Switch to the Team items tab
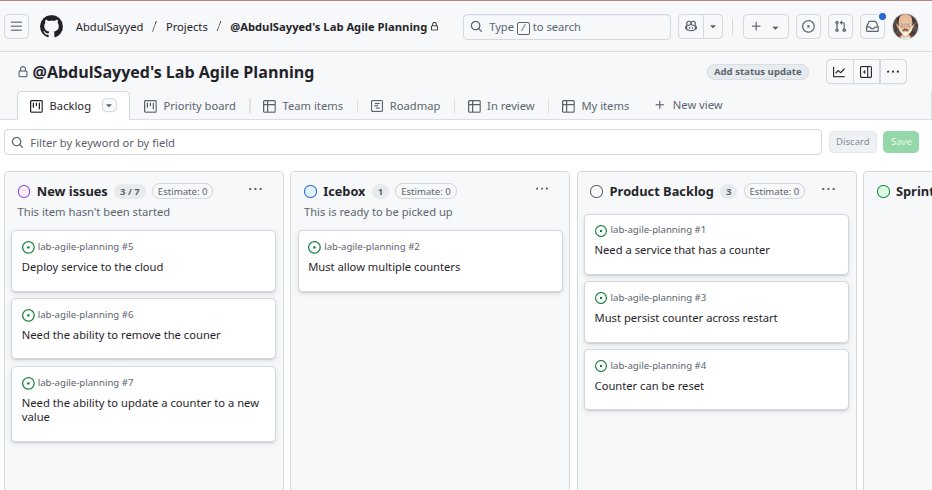The image size is (932, 490). pos(303,106)
